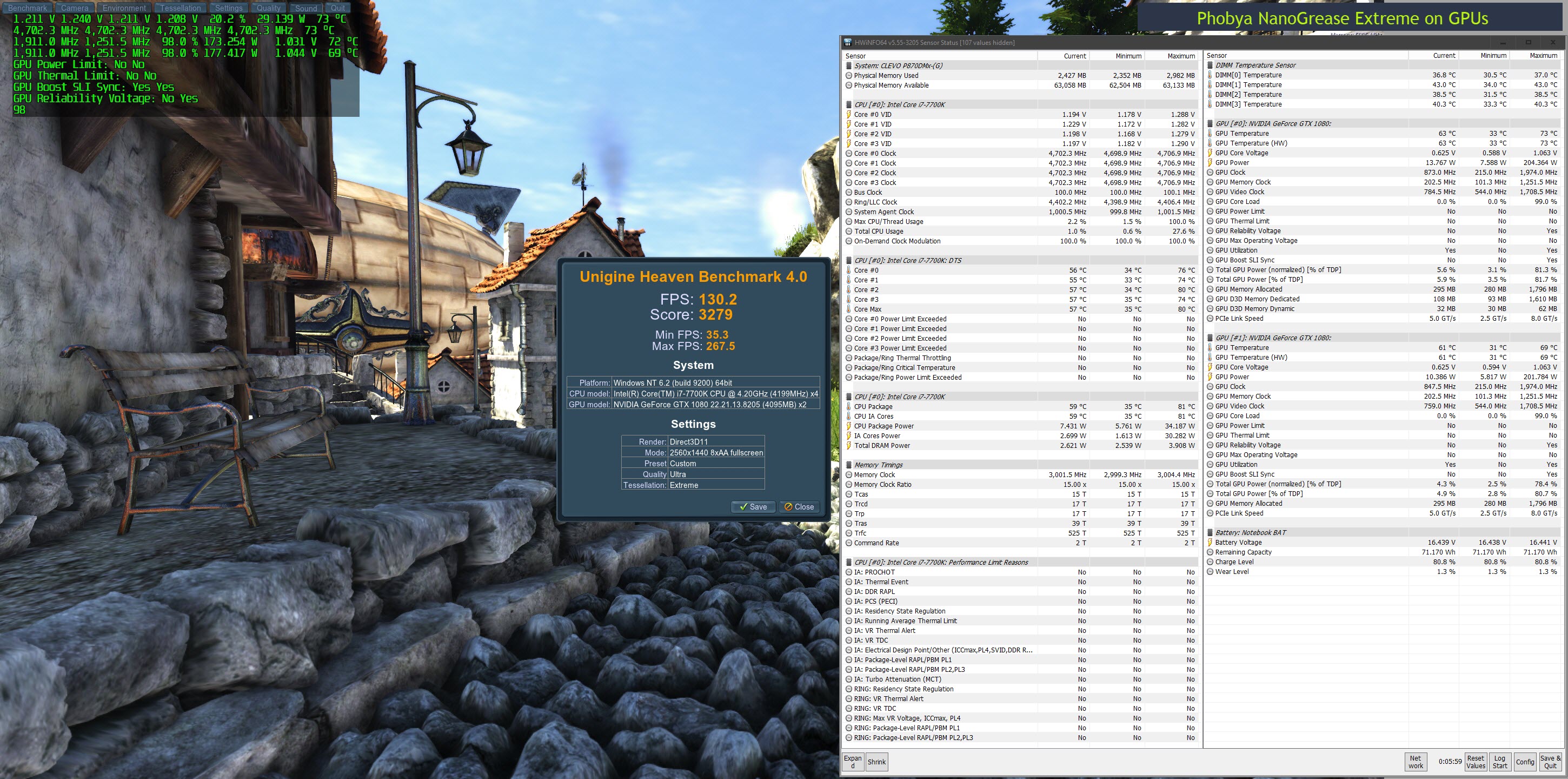Viewport: 1568px width, 779px height.
Task: Click the lightning icon beside CPU Package Power
Action: 848,426
